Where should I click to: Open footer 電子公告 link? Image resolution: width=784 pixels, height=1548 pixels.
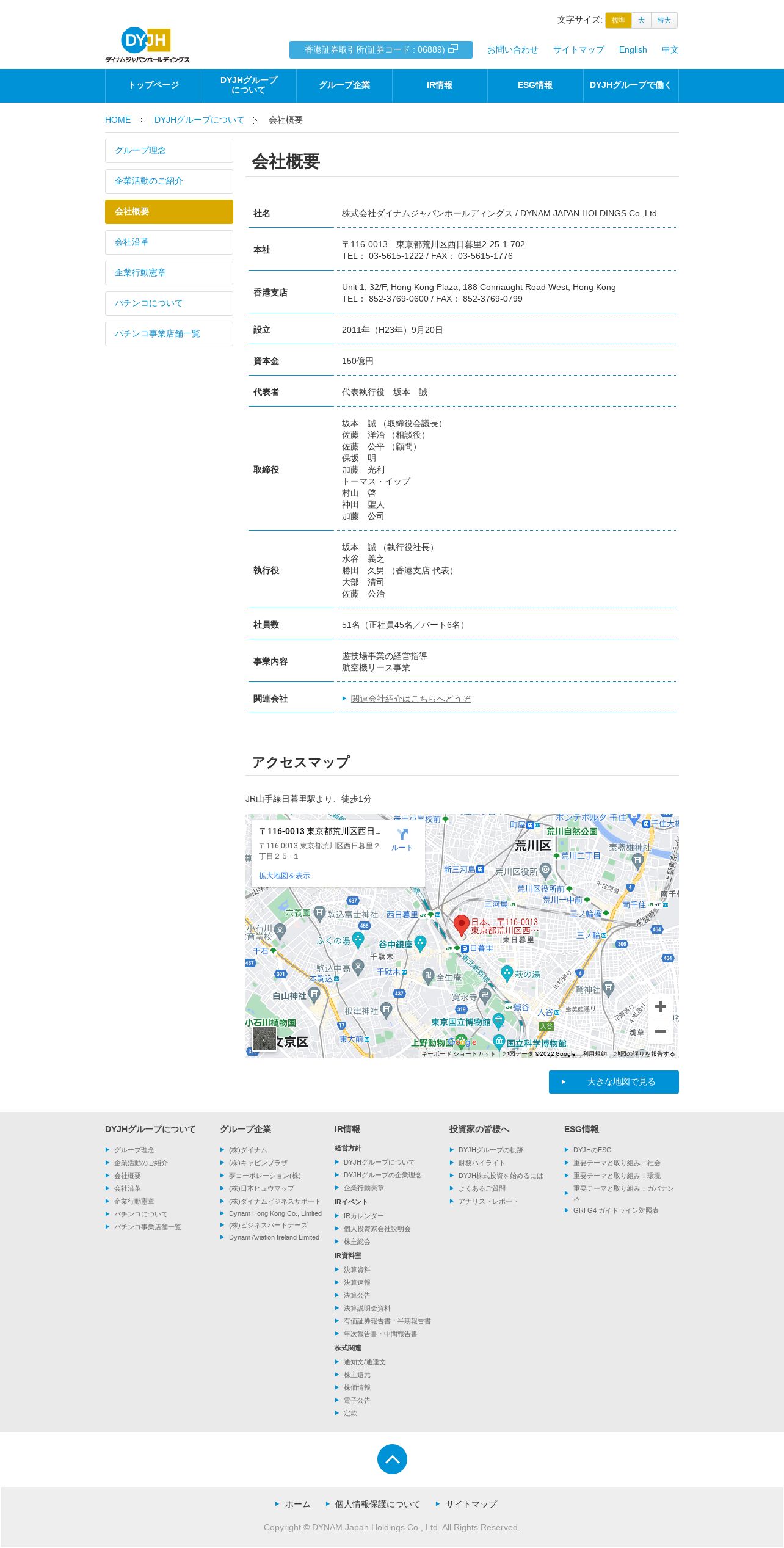tap(357, 1400)
